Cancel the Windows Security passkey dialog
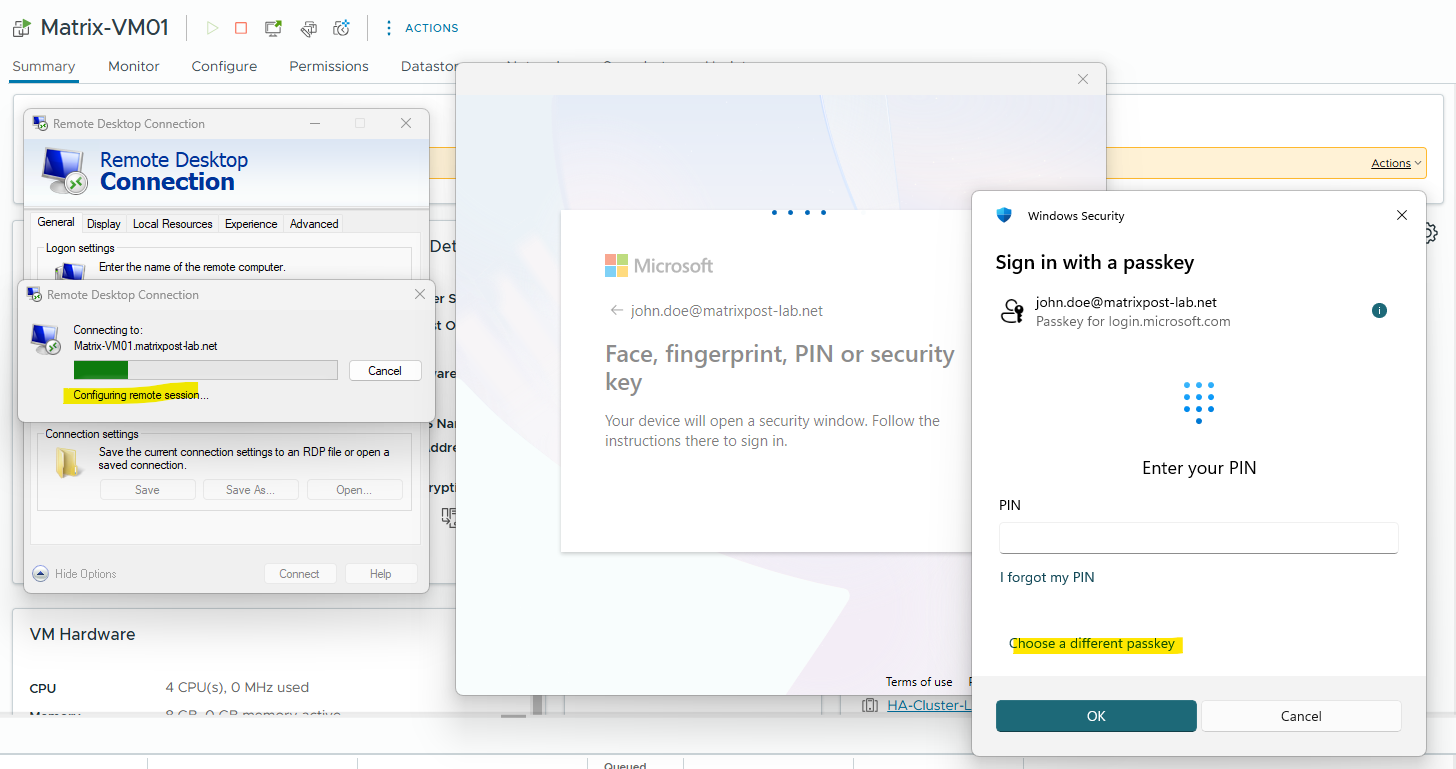Image resolution: width=1456 pixels, height=769 pixels. click(1301, 716)
